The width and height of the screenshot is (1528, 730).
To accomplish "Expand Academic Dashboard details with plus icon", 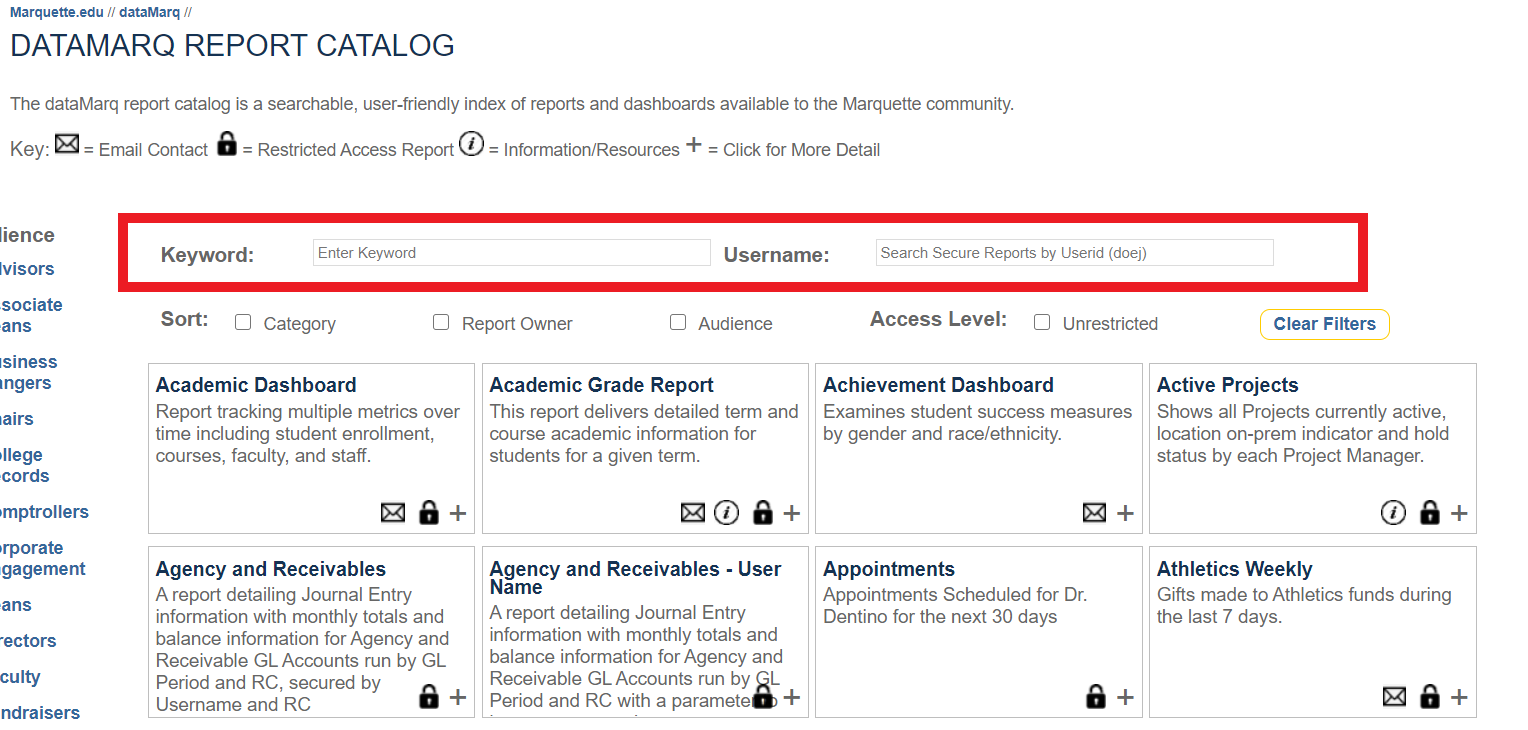I will click(458, 513).
